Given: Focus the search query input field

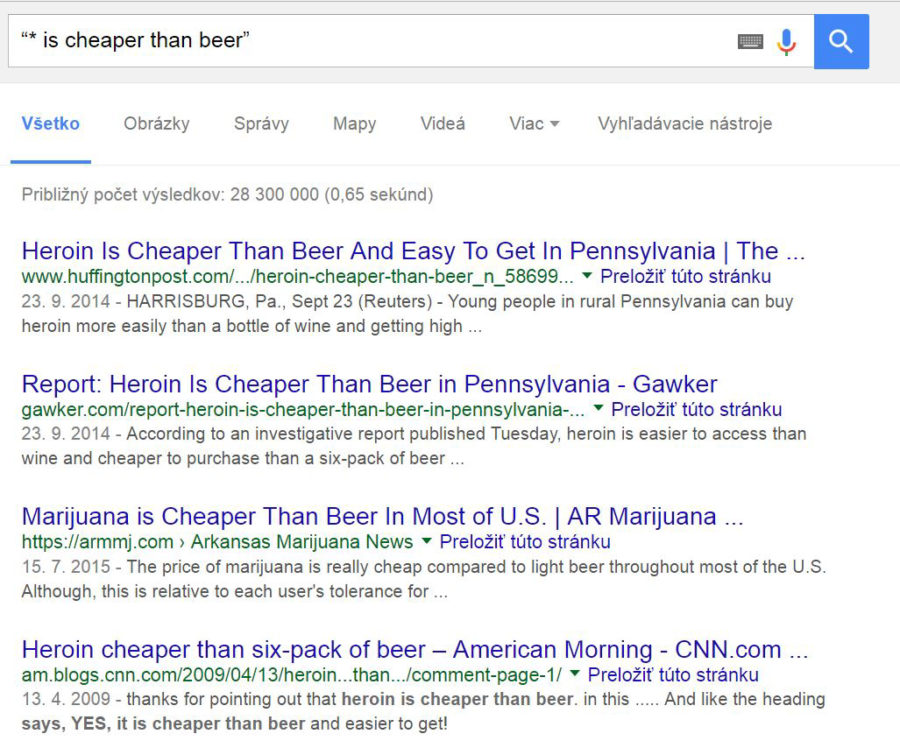Looking at the screenshot, I should tap(373, 41).
